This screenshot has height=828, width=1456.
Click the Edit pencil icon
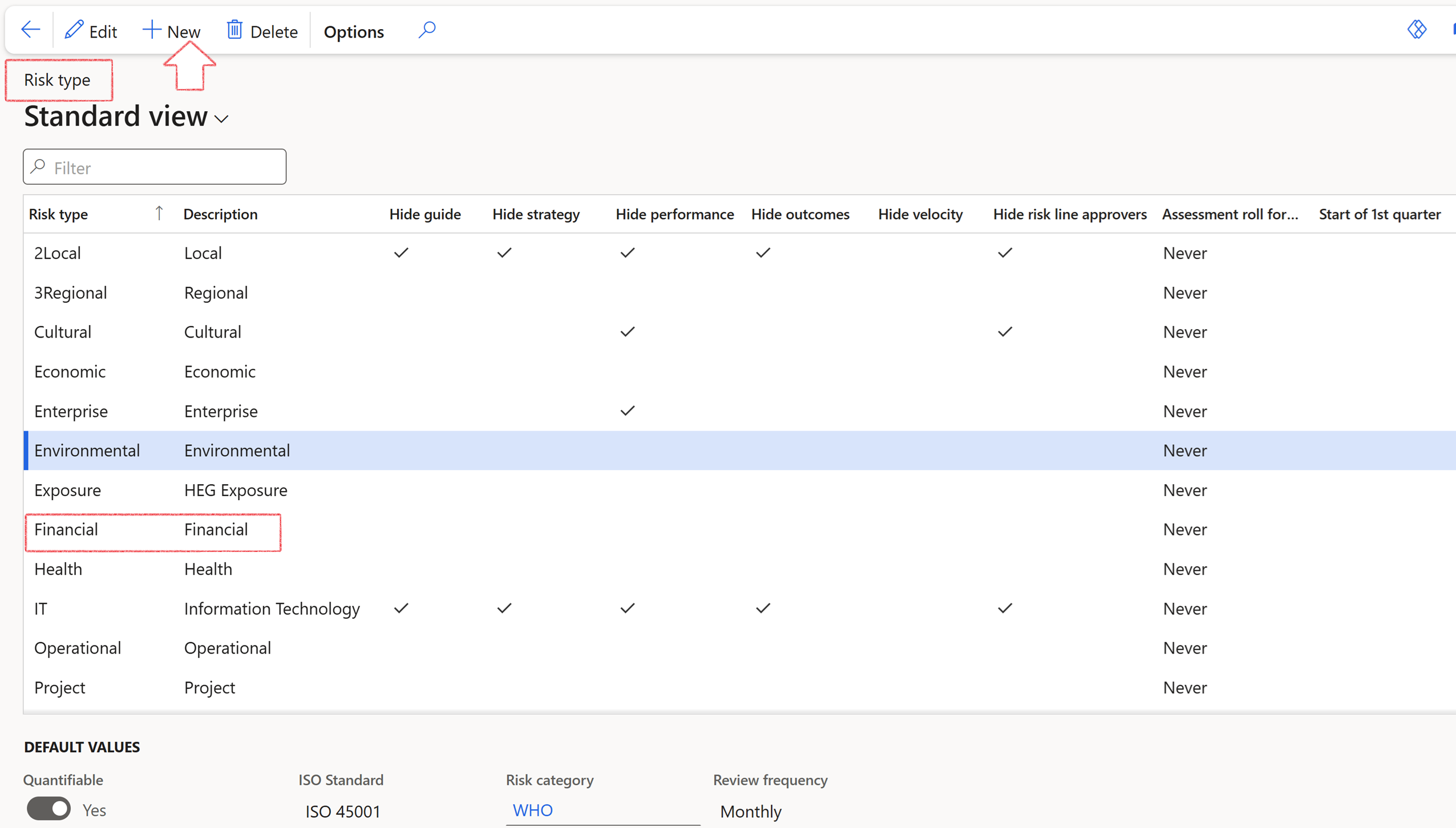point(74,30)
